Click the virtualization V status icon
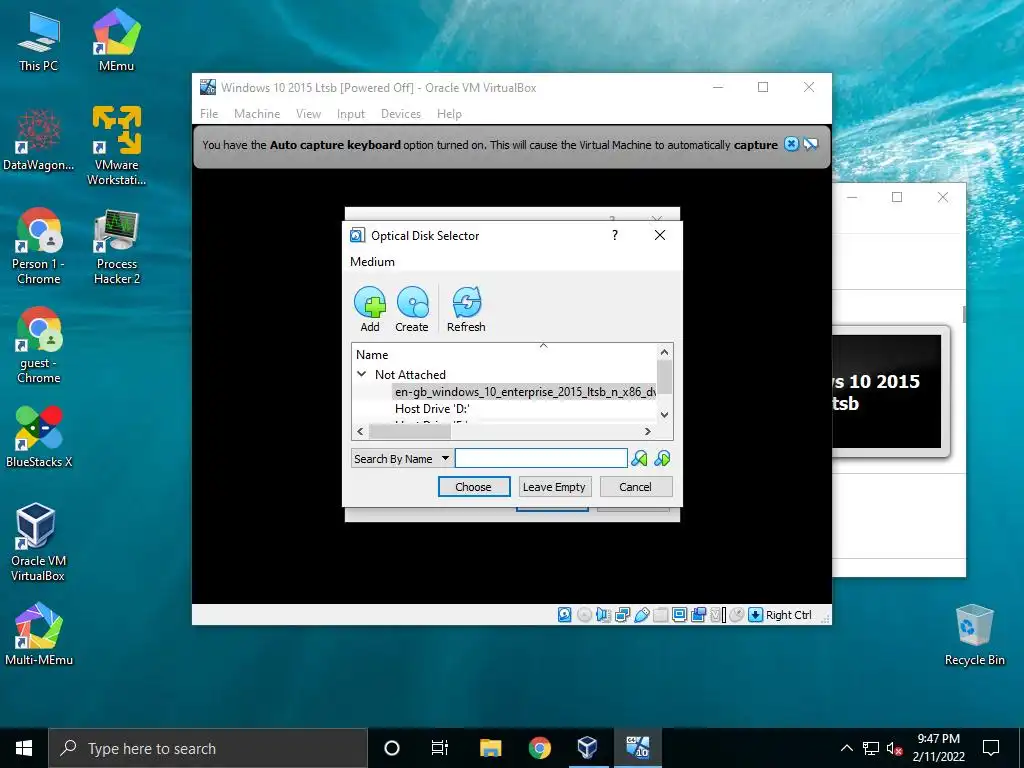Image resolution: width=1024 pixels, height=768 pixels. (x=718, y=615)
